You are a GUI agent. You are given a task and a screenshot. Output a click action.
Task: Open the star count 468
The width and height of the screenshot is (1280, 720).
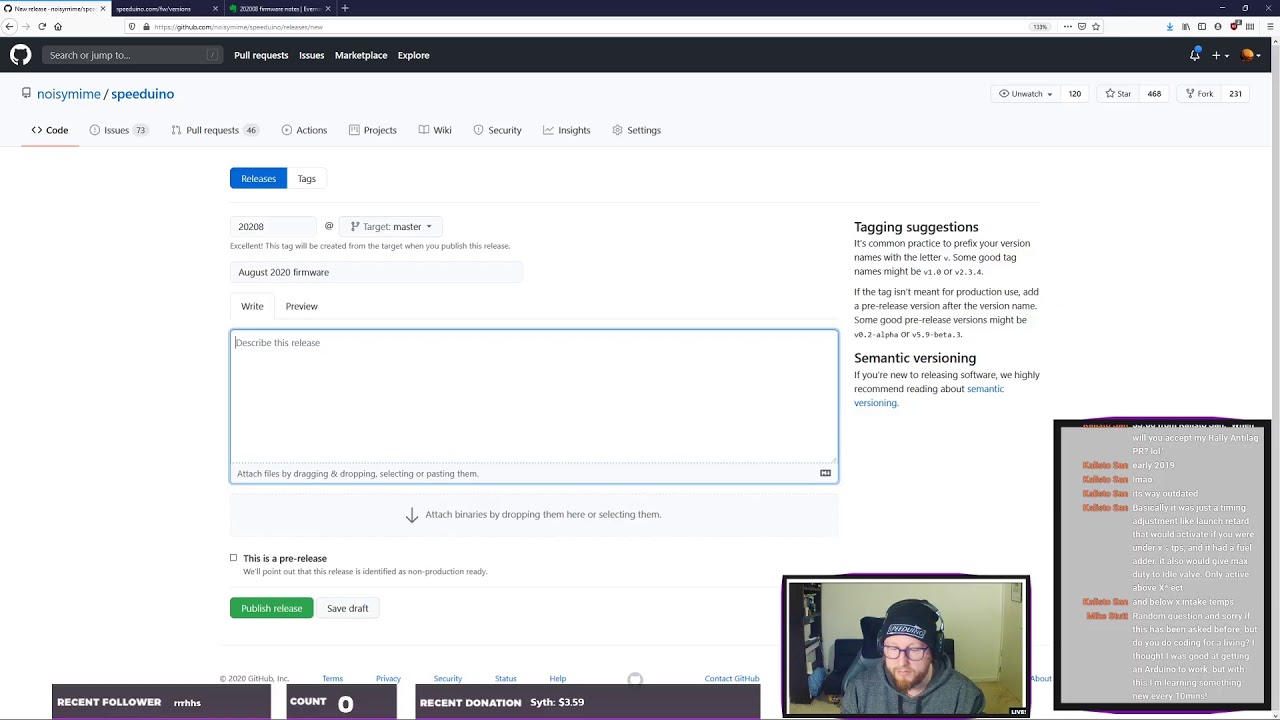coord(1154,94)
